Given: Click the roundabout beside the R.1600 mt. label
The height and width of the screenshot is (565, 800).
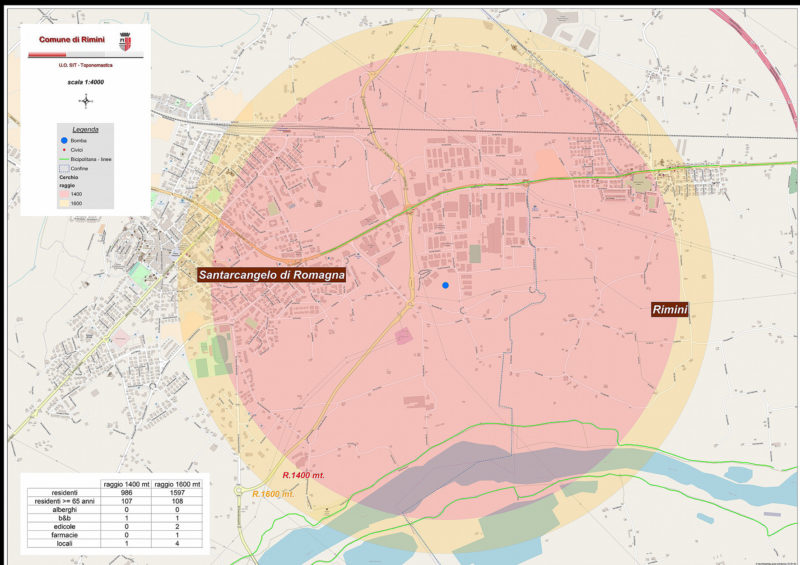Looking at the screenshot, I should pos(240,492).
